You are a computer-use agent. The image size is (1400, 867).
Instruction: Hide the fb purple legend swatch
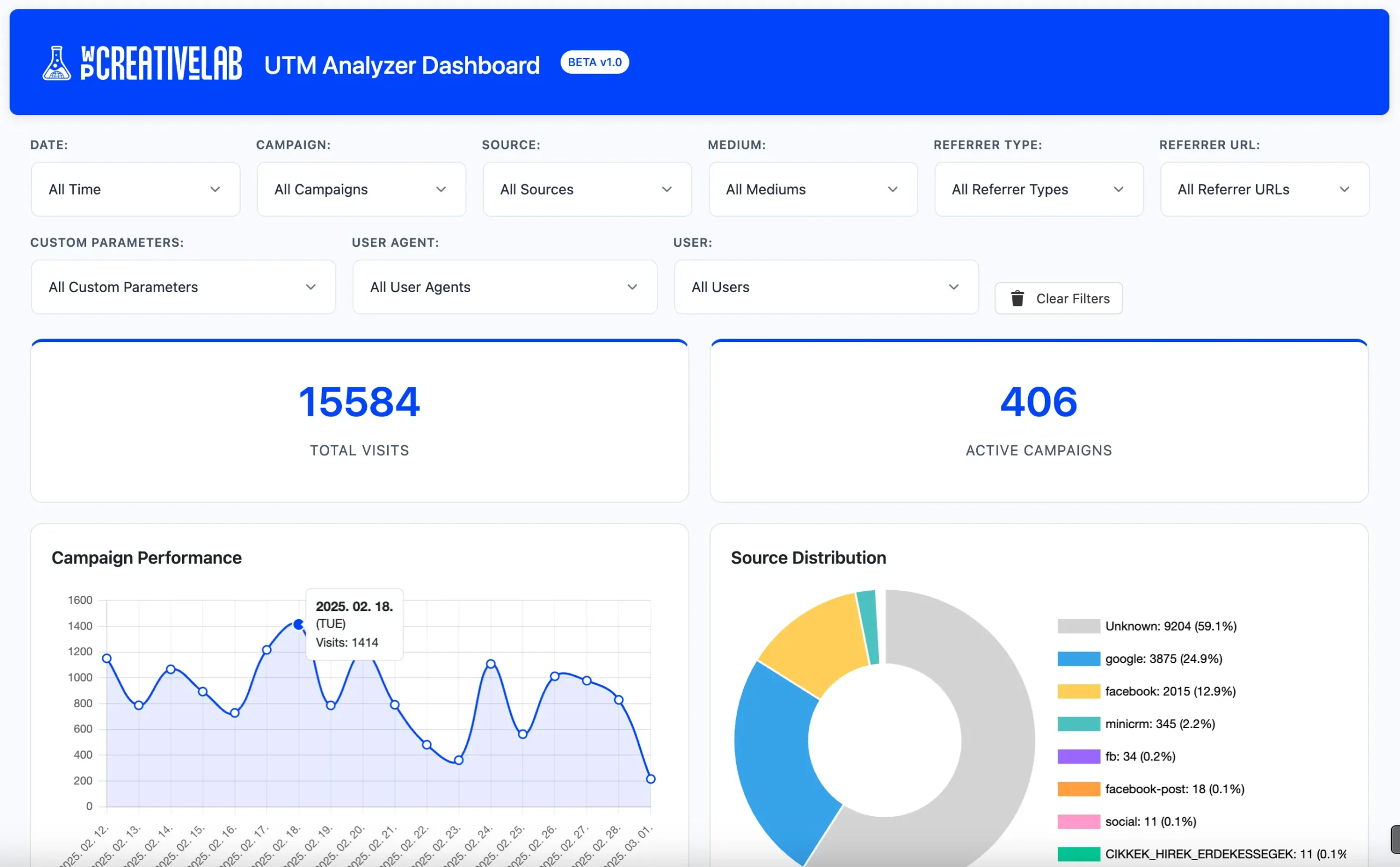(1078, 757)
